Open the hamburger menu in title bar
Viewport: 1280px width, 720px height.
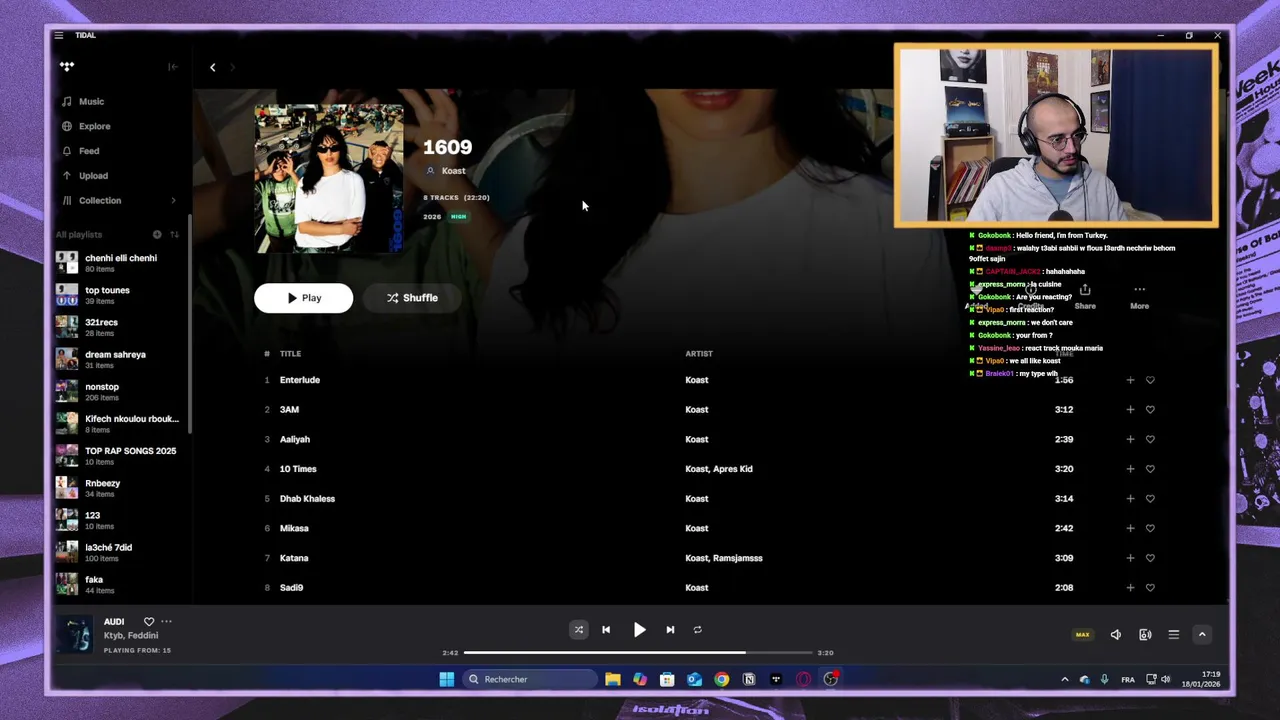[x=59, y=35]
